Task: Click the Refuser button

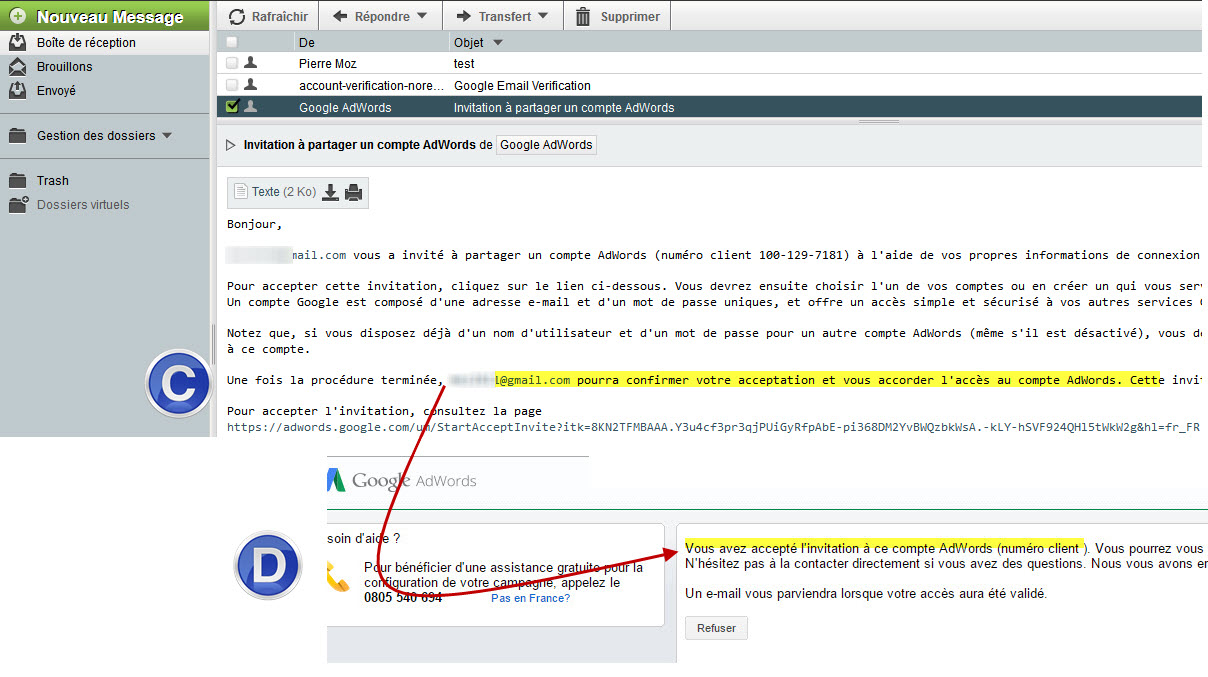Action: [x=716, y=628]
